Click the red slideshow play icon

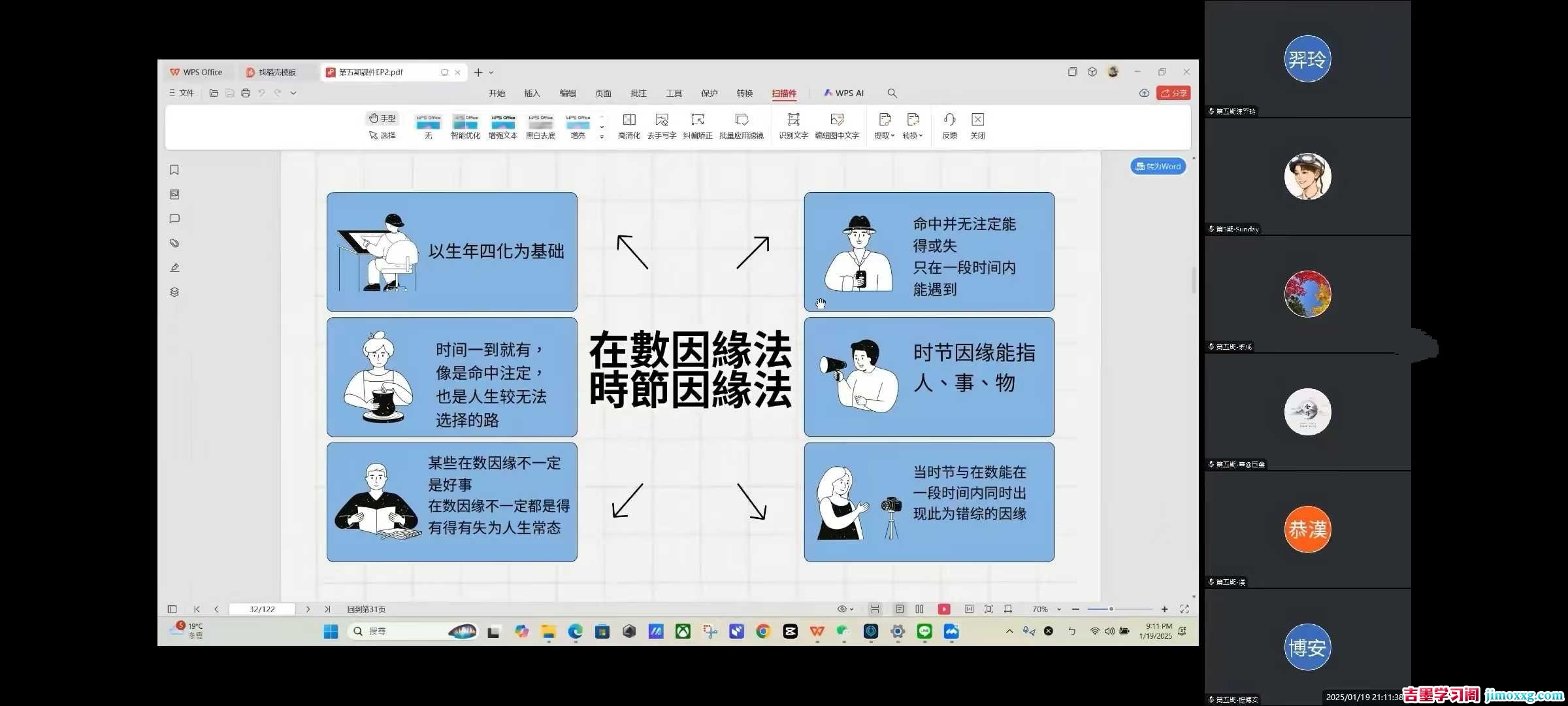943,609
